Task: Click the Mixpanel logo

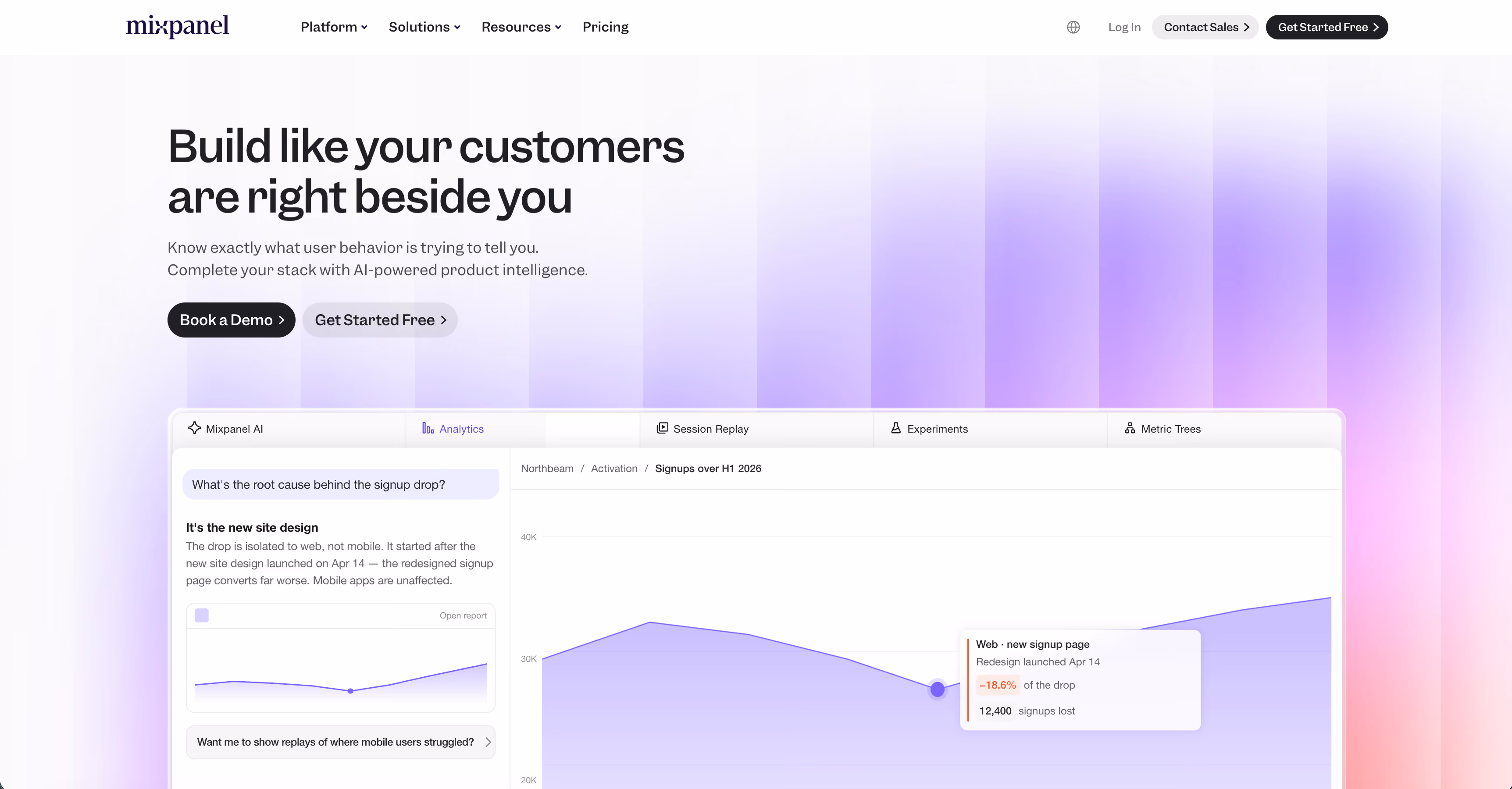Action: tap(177, 26)
